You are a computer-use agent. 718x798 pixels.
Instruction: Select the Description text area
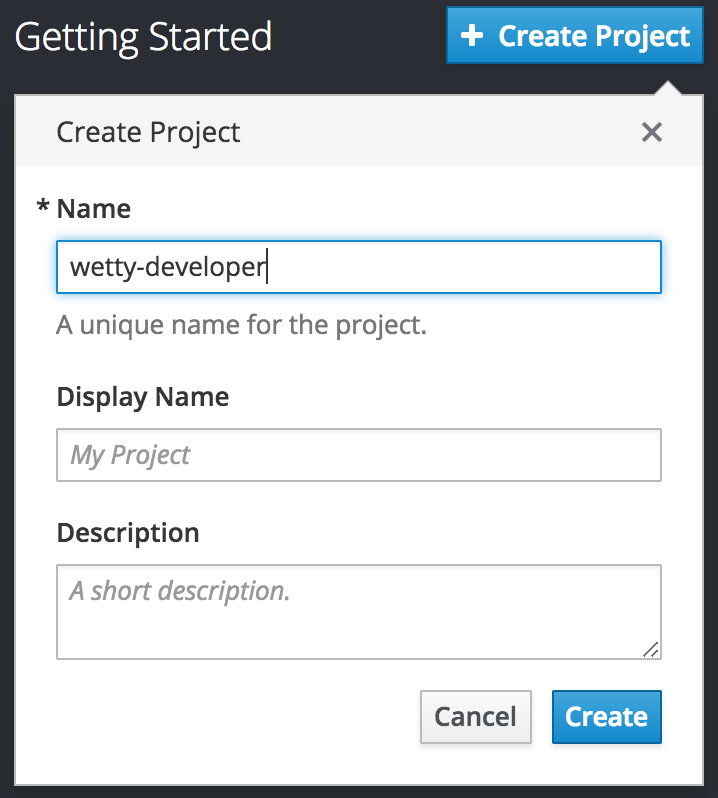coord(359,612)
